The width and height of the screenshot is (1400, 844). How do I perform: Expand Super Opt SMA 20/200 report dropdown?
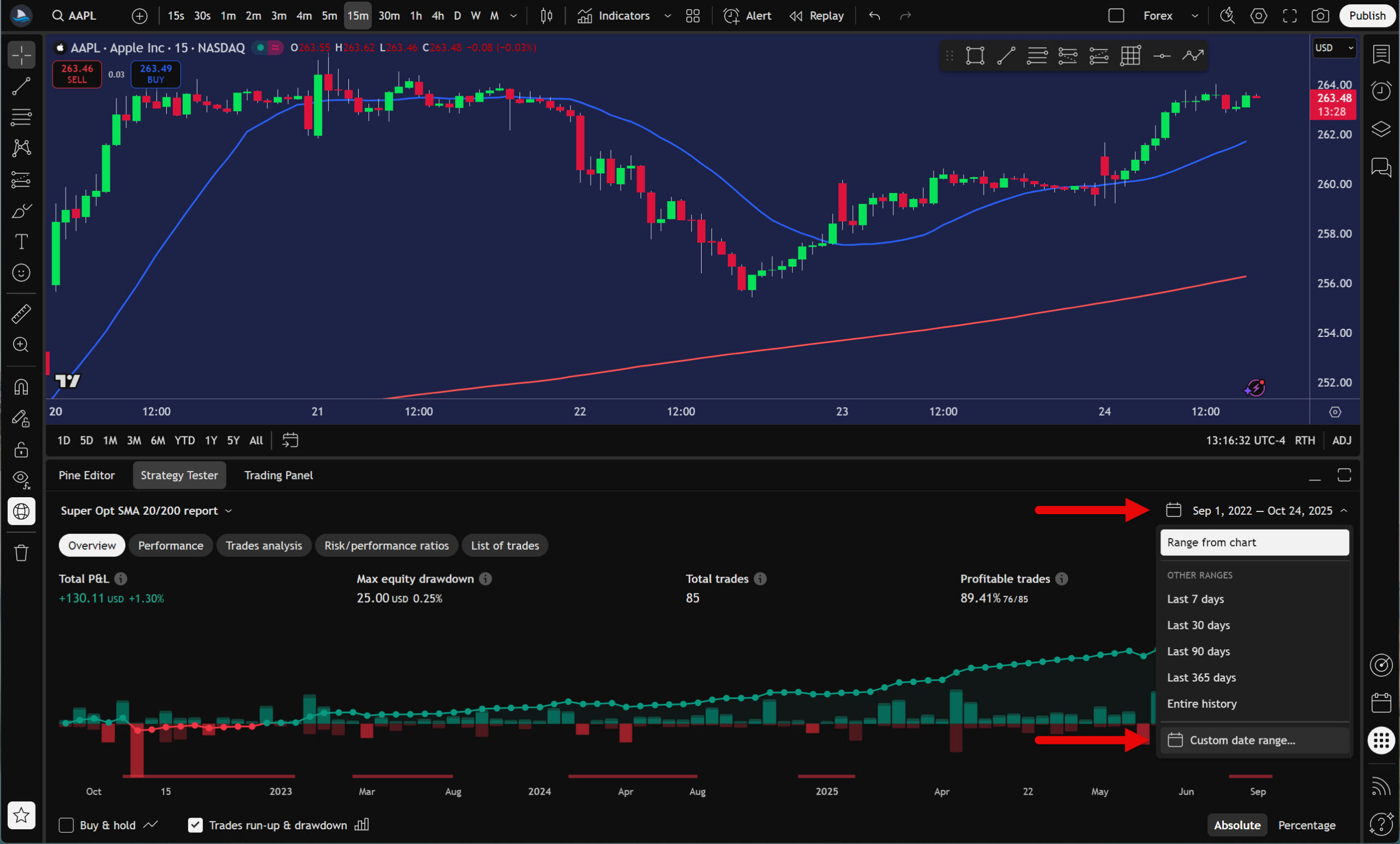[x=146, y=510]
